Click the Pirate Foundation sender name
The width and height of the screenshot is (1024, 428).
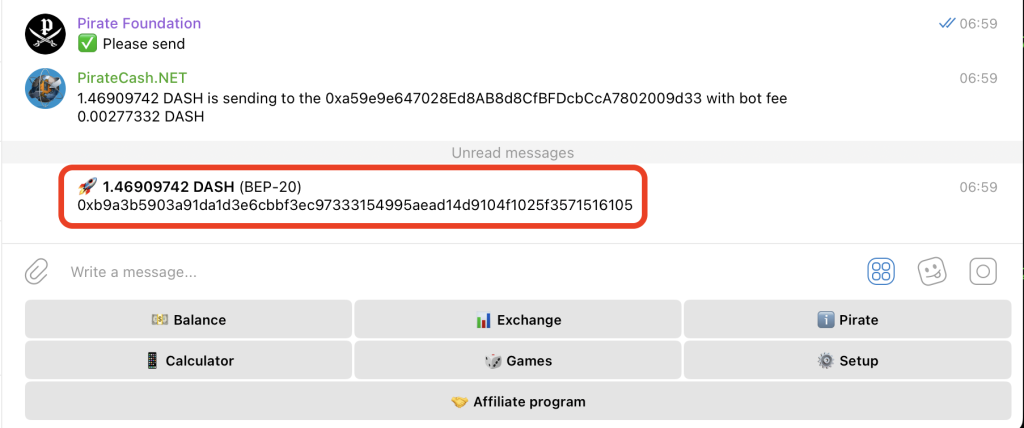coord(139,24)
